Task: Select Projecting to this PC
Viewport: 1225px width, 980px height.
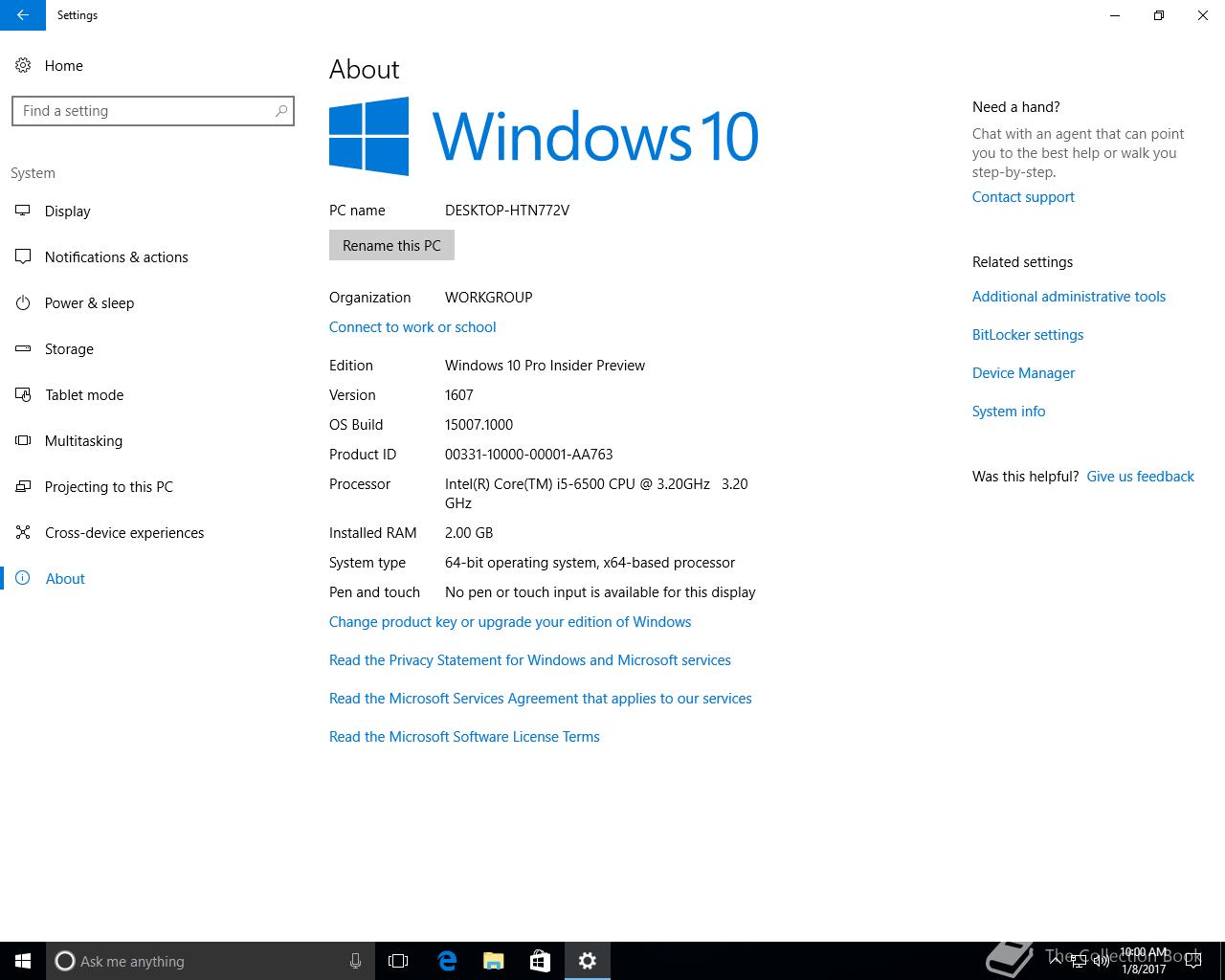Action: pos(108,486)
